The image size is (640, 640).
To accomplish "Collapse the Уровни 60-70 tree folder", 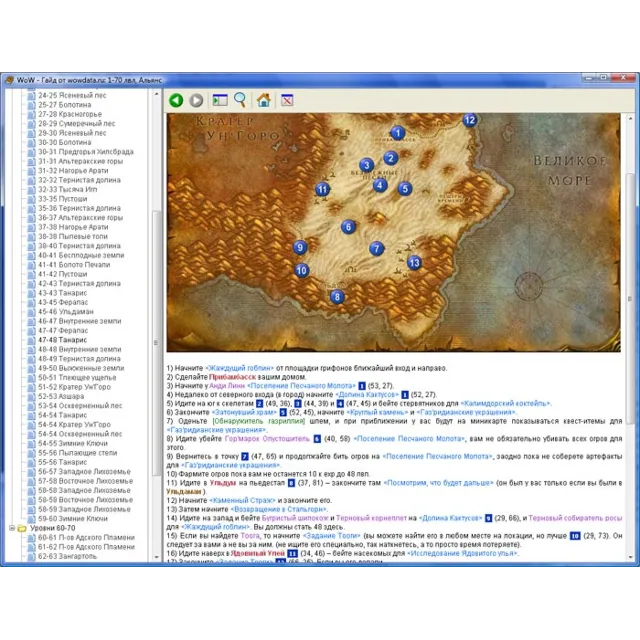I will 12,528.
